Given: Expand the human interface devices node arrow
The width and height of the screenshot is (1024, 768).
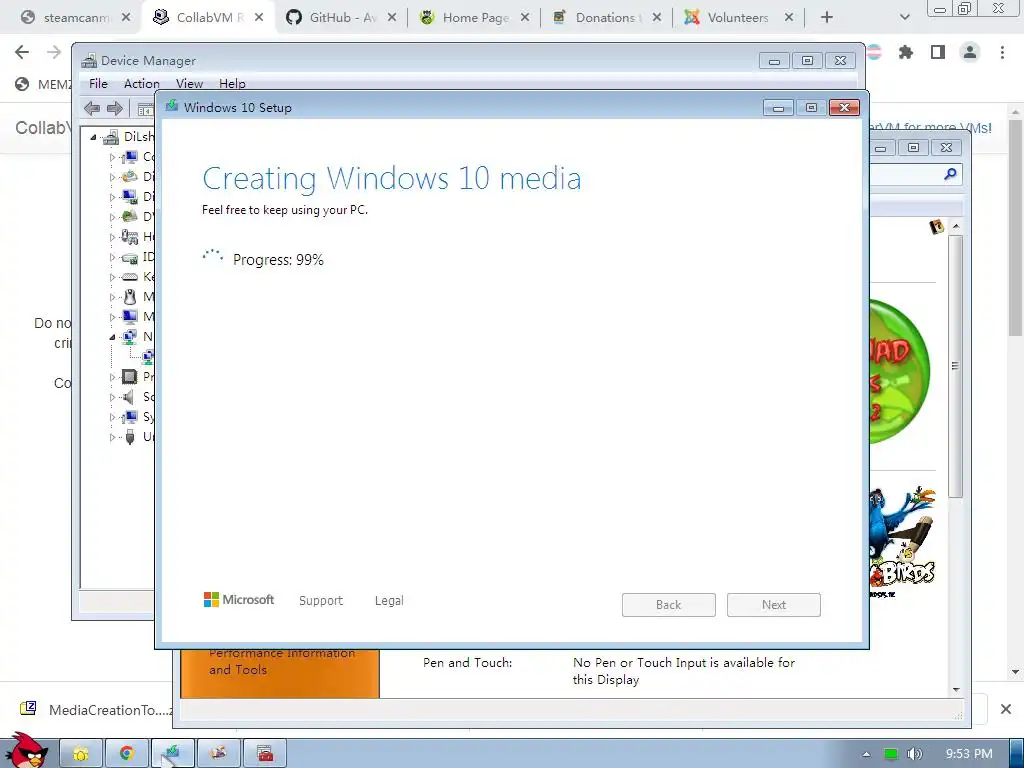Looking at the screenshot, I should point(112,237).
